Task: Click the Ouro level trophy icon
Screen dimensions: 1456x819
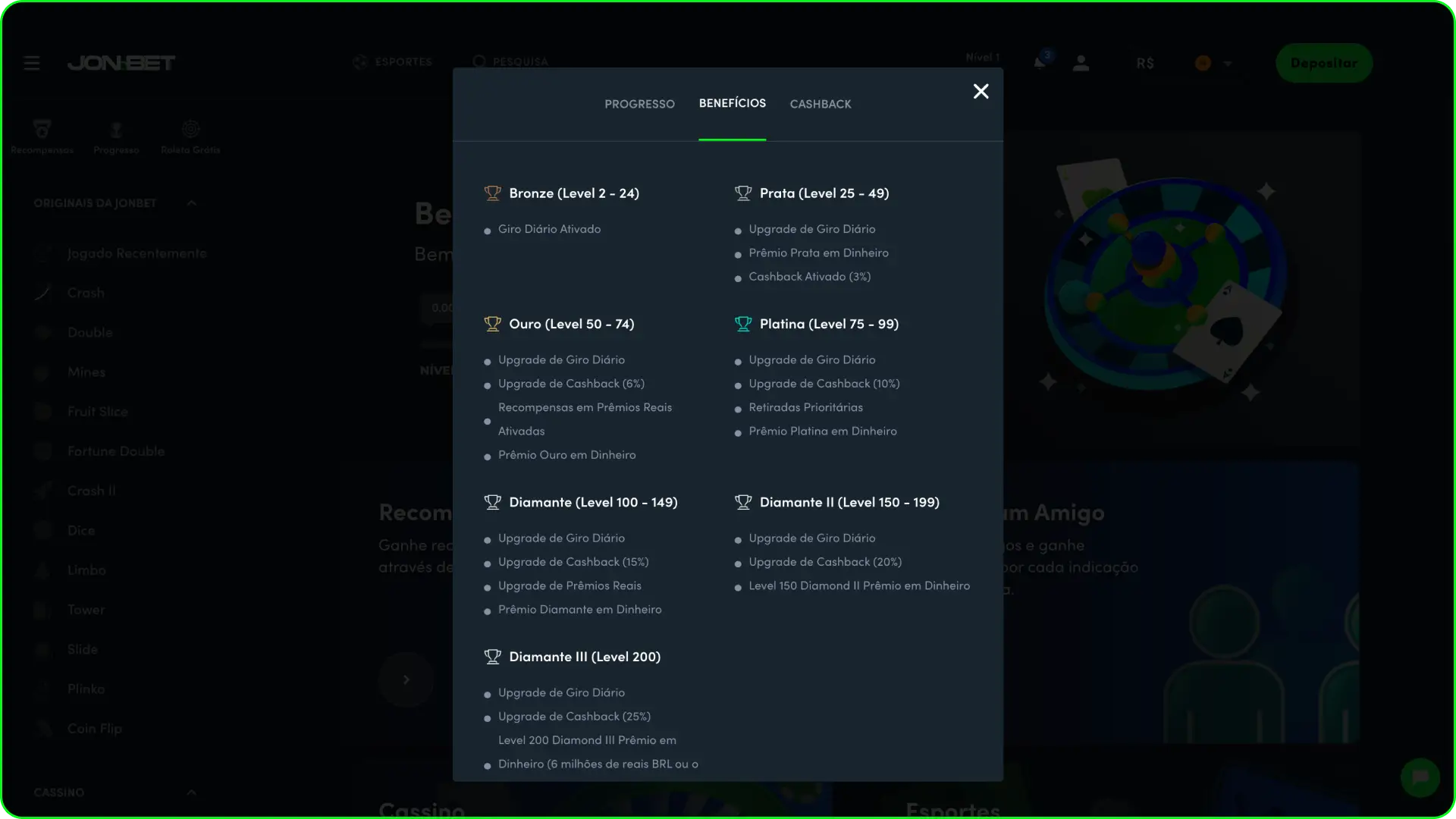Action: [493, 324]
